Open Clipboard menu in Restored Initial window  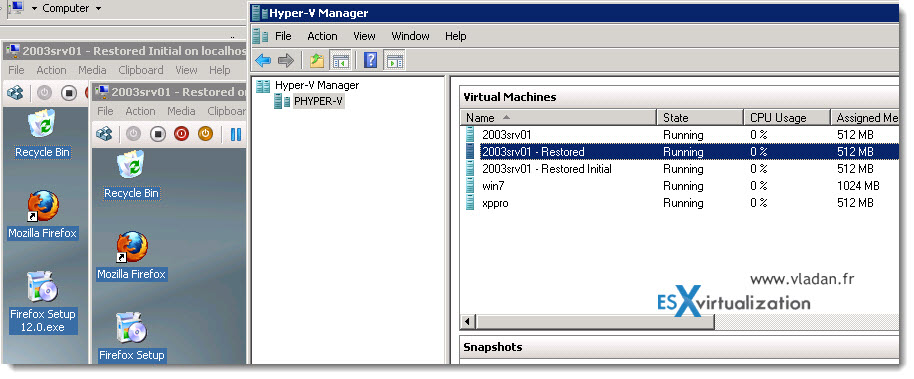[x=140, y=70]
